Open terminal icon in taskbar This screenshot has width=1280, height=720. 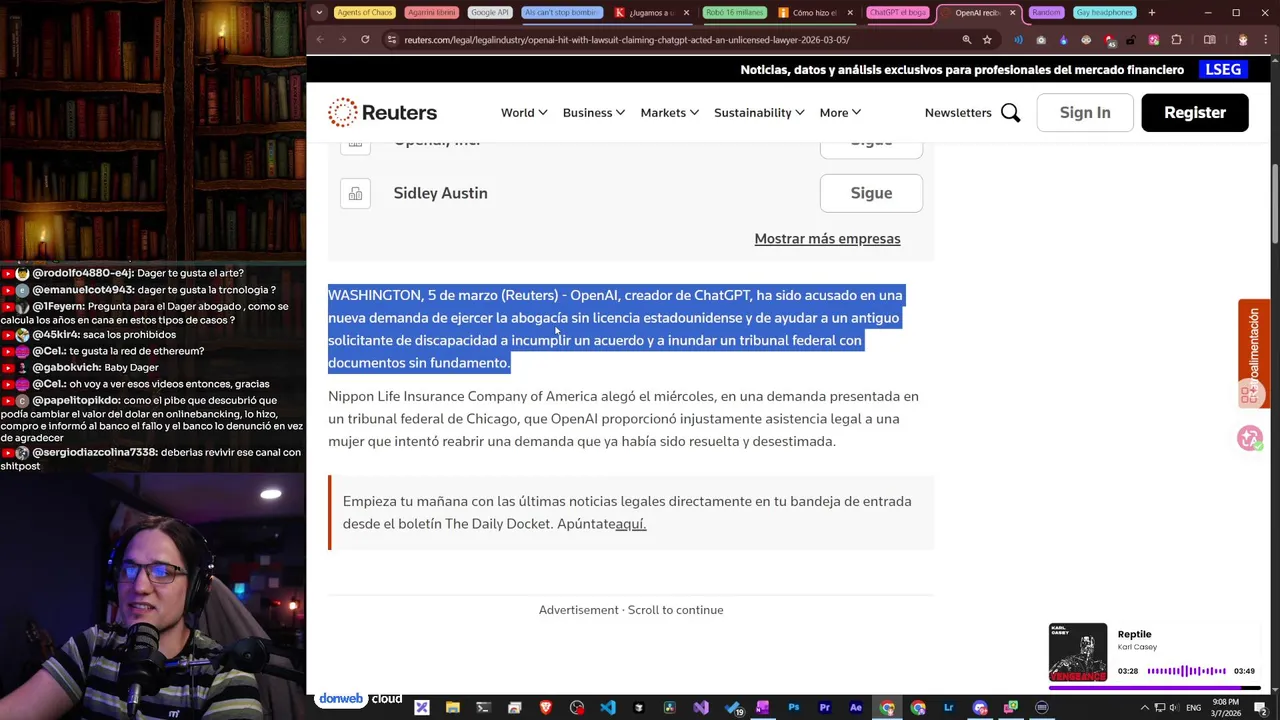click(483, 708)
